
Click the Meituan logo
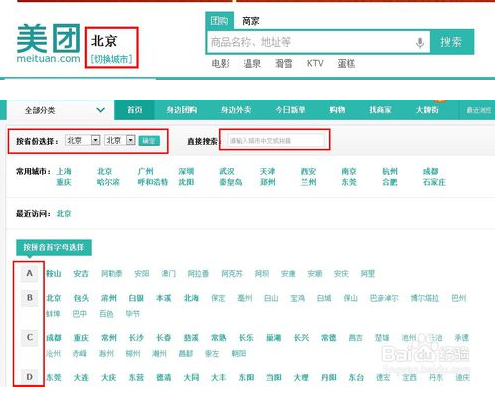48,43
